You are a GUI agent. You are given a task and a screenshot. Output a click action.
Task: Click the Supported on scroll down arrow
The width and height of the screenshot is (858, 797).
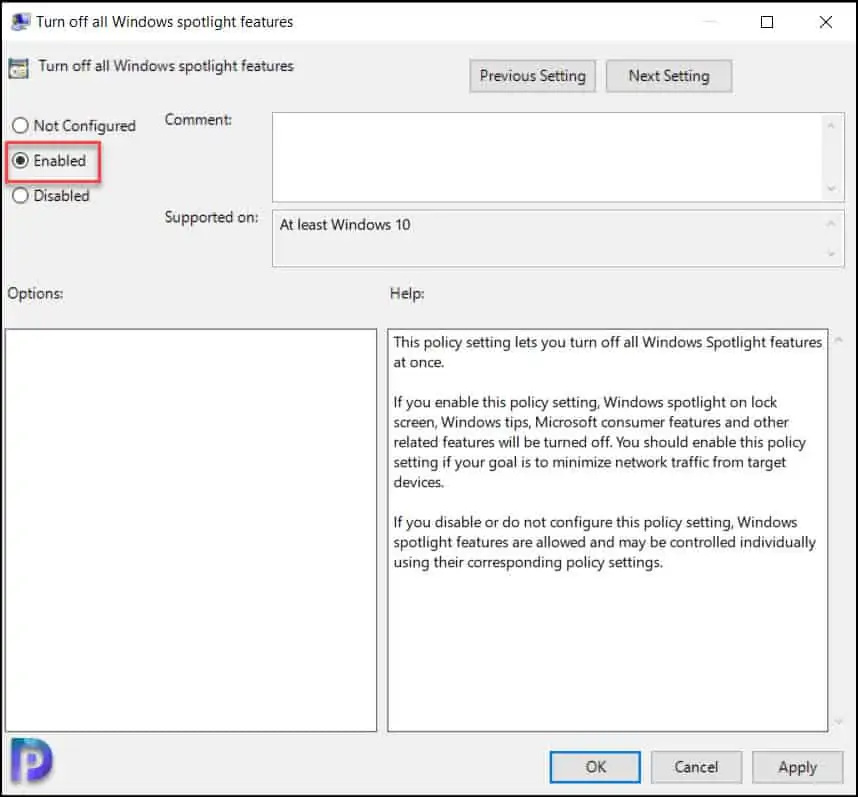[x=831, y=254]
